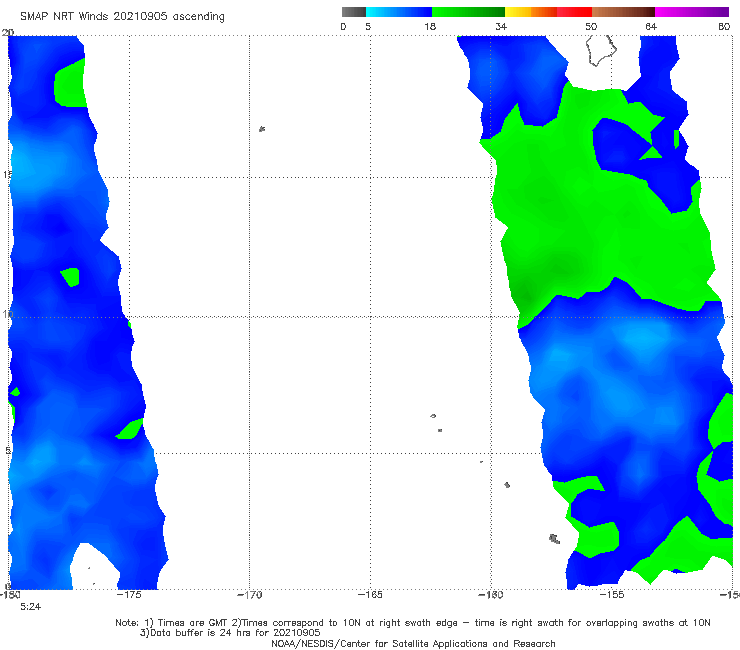Click the small island mark near -159, 4N
Viewport: 740px width, 650px height.
507,485
